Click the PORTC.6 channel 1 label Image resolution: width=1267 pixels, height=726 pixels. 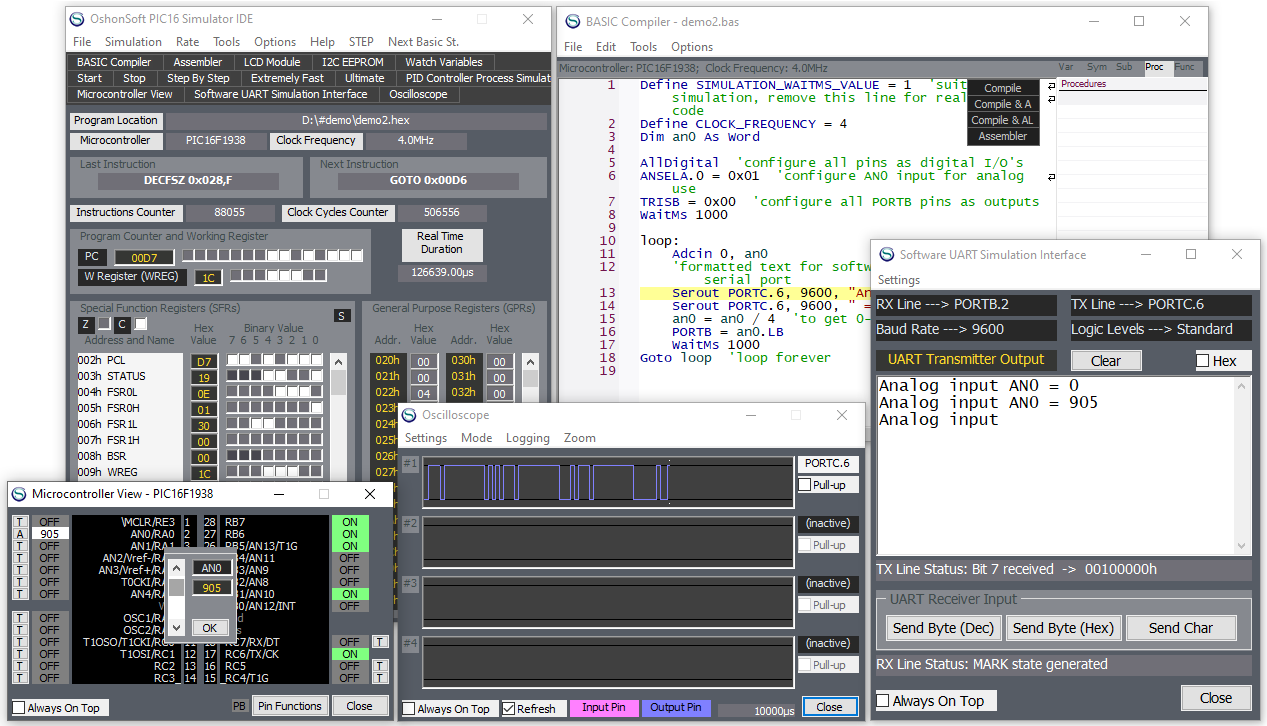827,464
